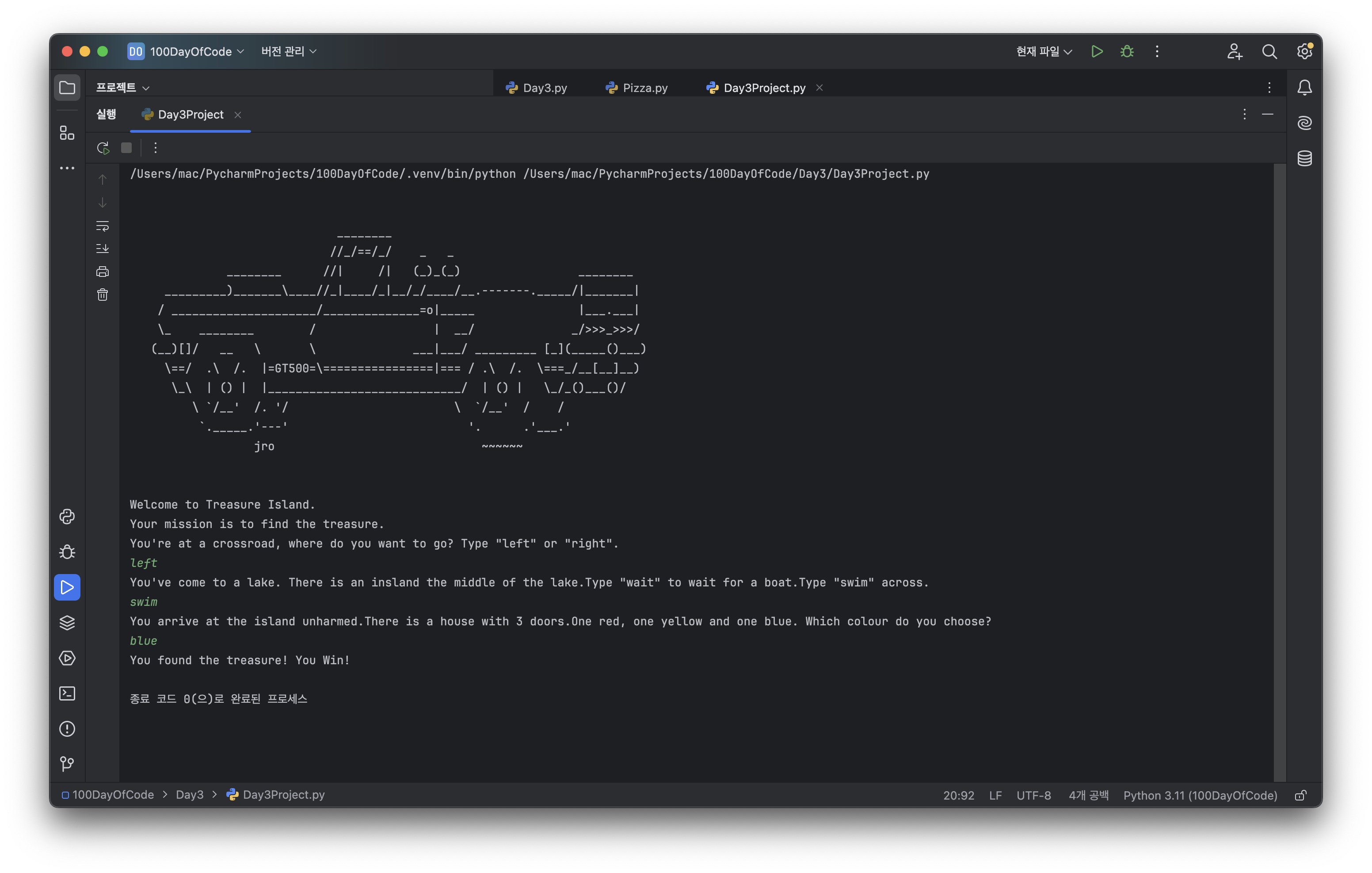The image size is (1372, 873).
Task: Expand the 현재 파일 run configuration dropdown
Action: tap(1044, 51)
